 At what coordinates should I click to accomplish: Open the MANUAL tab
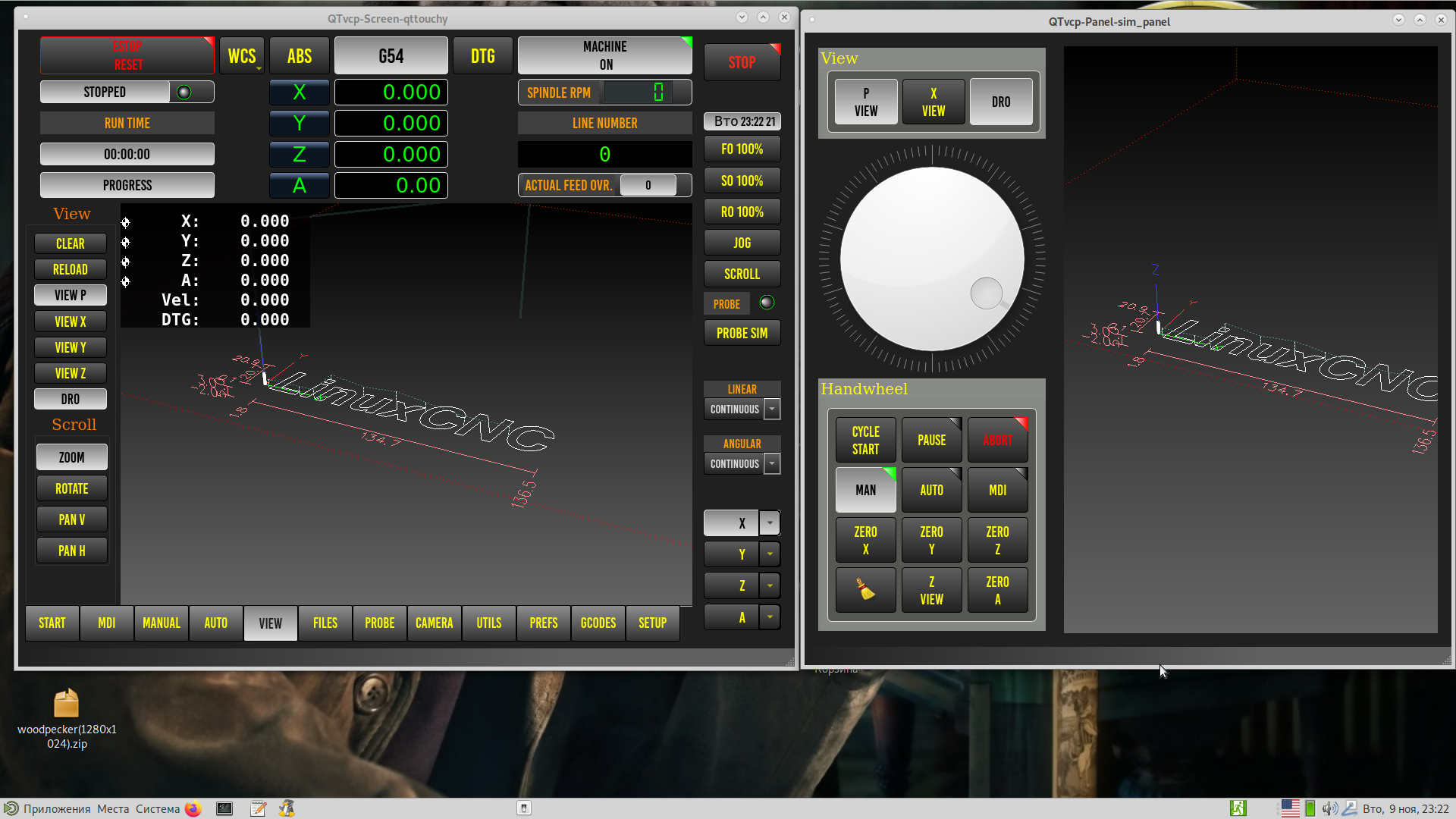(162, 623)
